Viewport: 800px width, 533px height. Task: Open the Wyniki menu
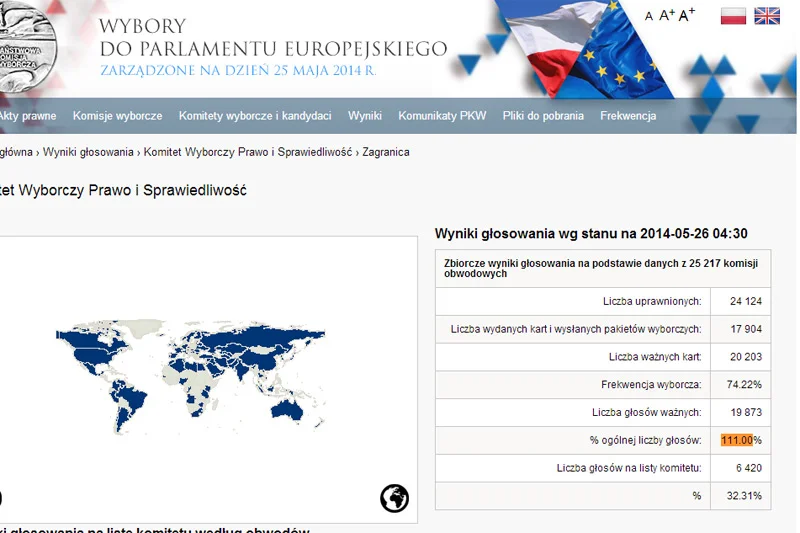click(x=364, y=116)
